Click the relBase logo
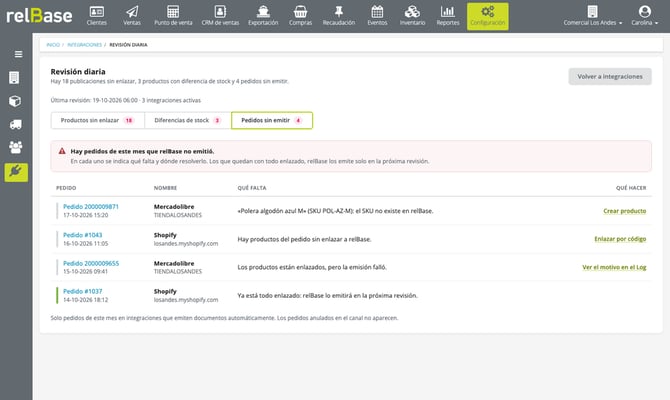 39,16
